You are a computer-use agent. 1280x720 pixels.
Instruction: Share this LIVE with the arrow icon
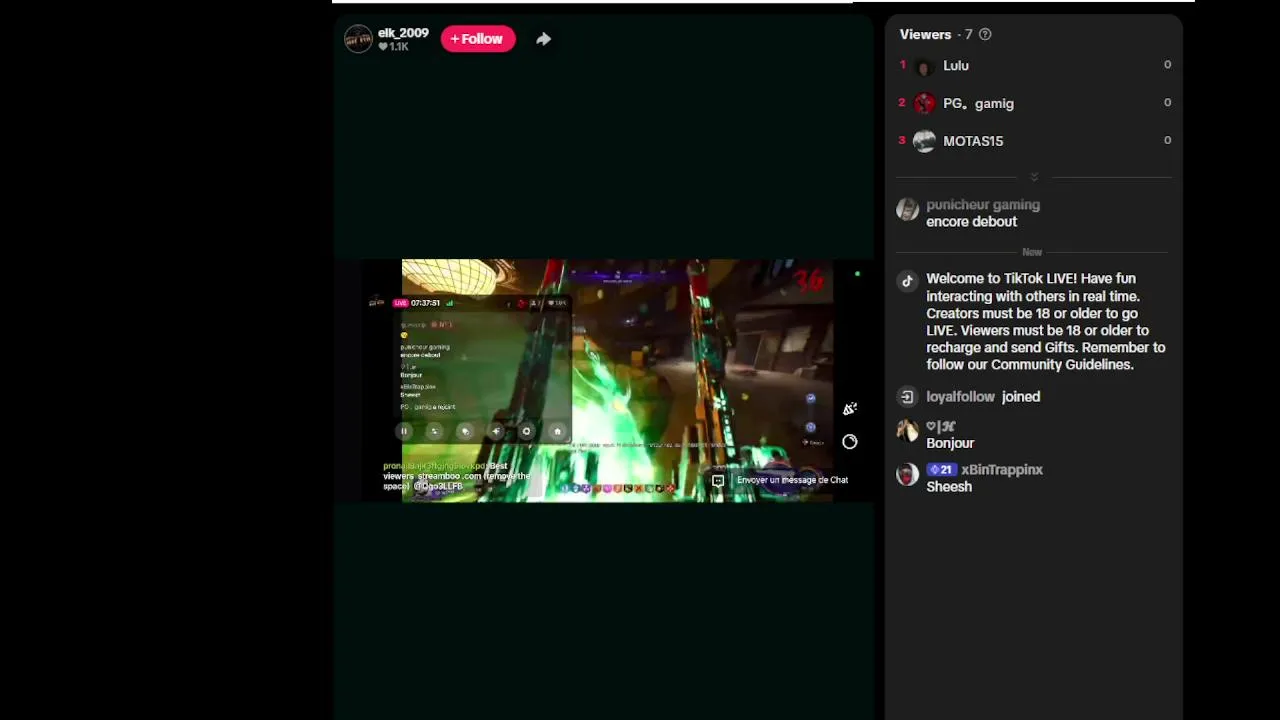543,39
